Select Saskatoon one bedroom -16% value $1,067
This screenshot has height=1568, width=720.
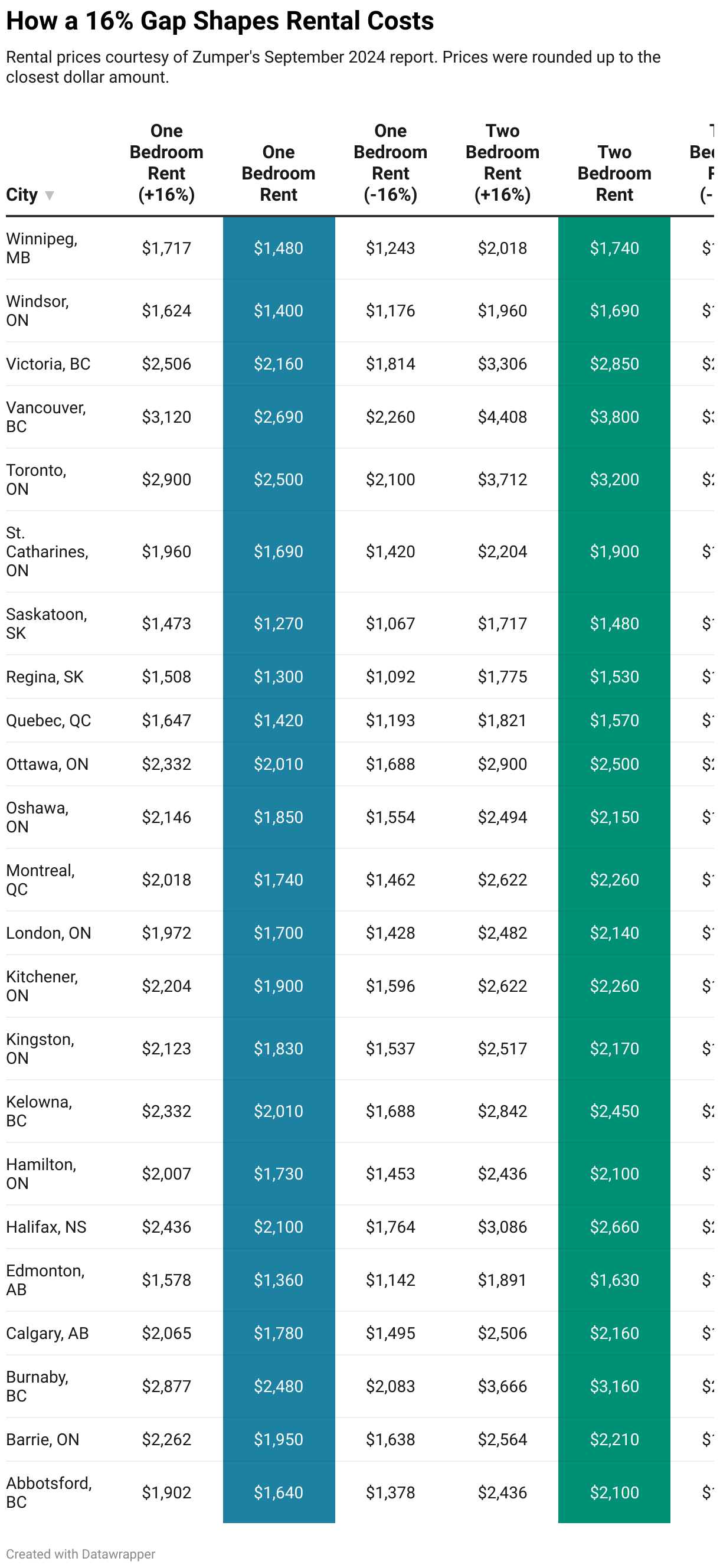[390, 623]
